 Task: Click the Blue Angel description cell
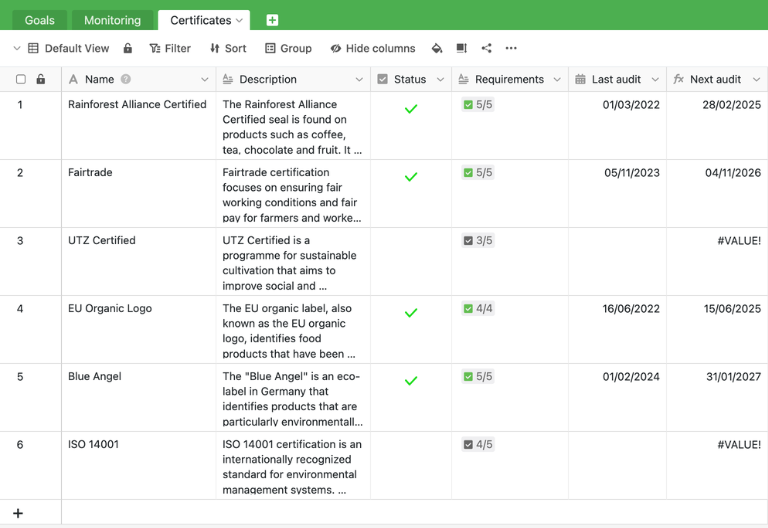click(x=293, y=398)
